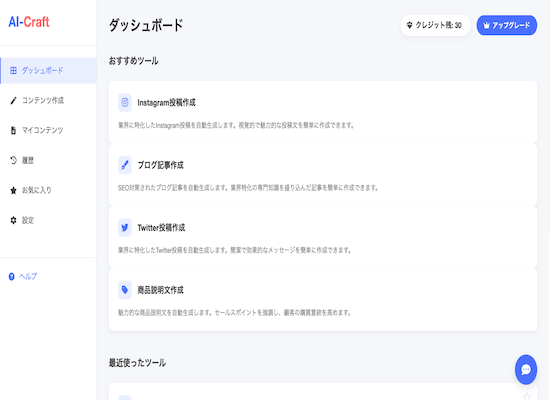Click the AI-Craft logo
550x400 pixels.
(29, 22)
